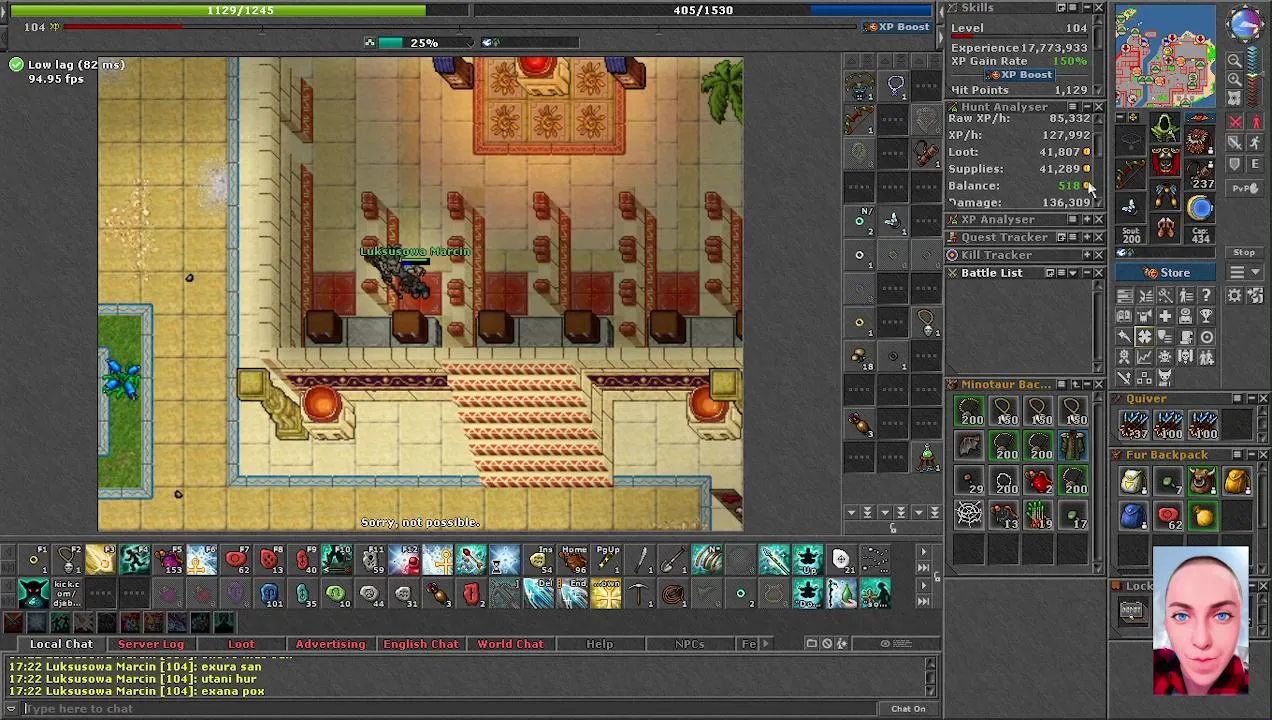The height and width of the screenshot is (720, 1272).
Task: Click the blue ring equipment slot
Action: coord(1200,208)
